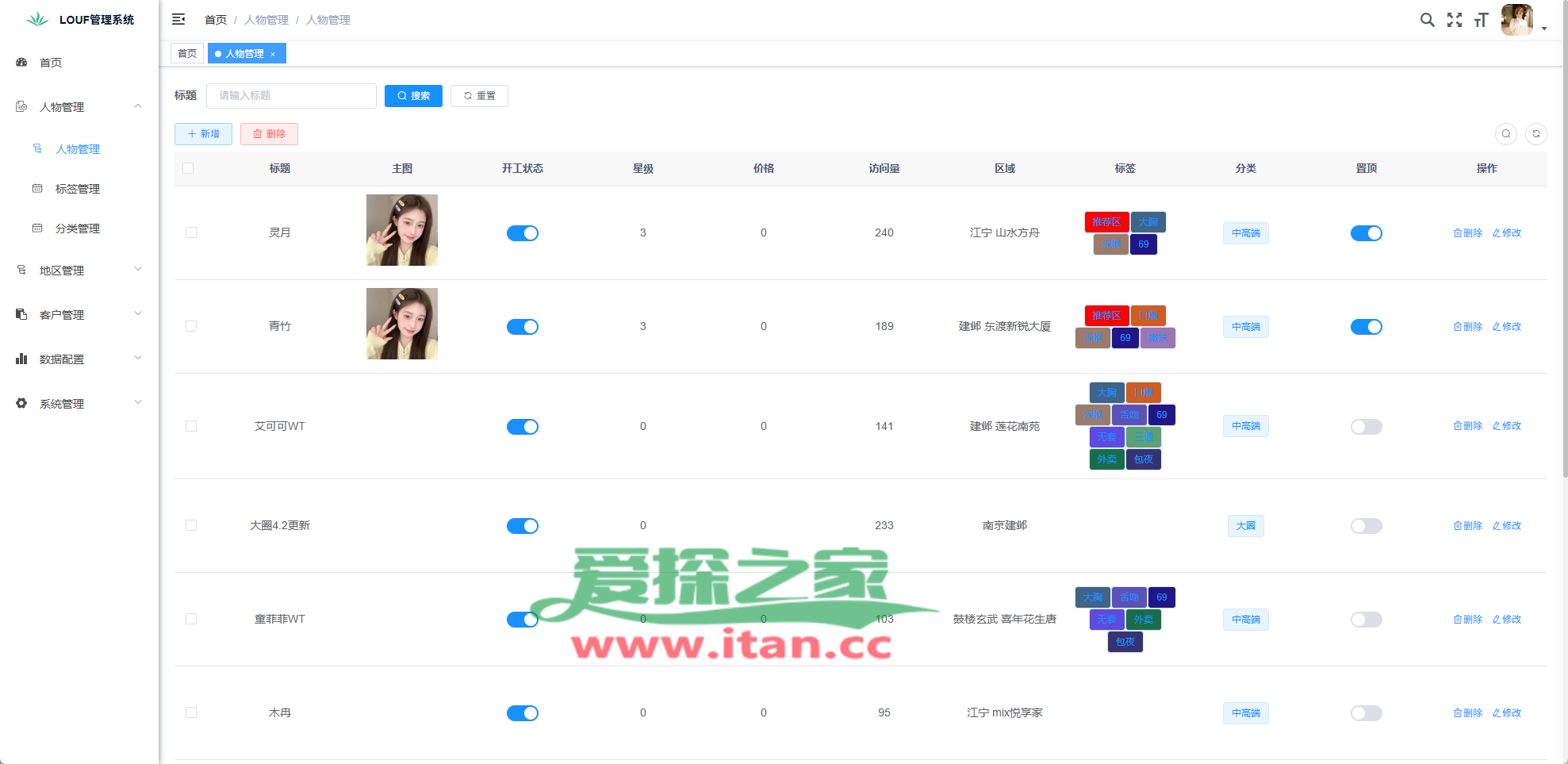Screen dimensions: 1568x764
Task: Click the dashboard icon beside 首页
Action: click(x=21, y=62)
